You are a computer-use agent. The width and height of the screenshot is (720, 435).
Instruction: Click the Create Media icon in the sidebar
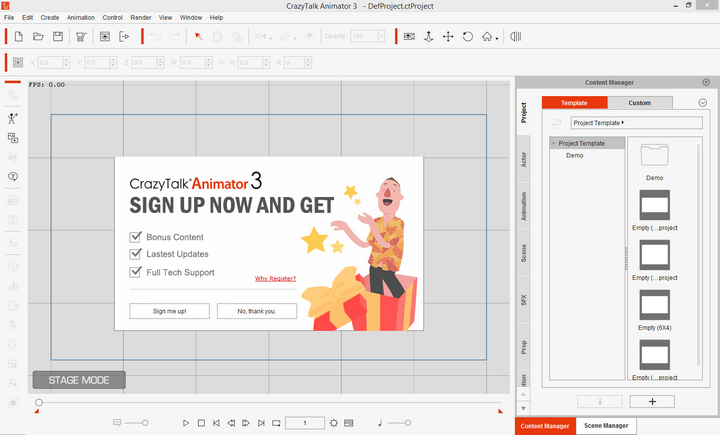(12, 138)
